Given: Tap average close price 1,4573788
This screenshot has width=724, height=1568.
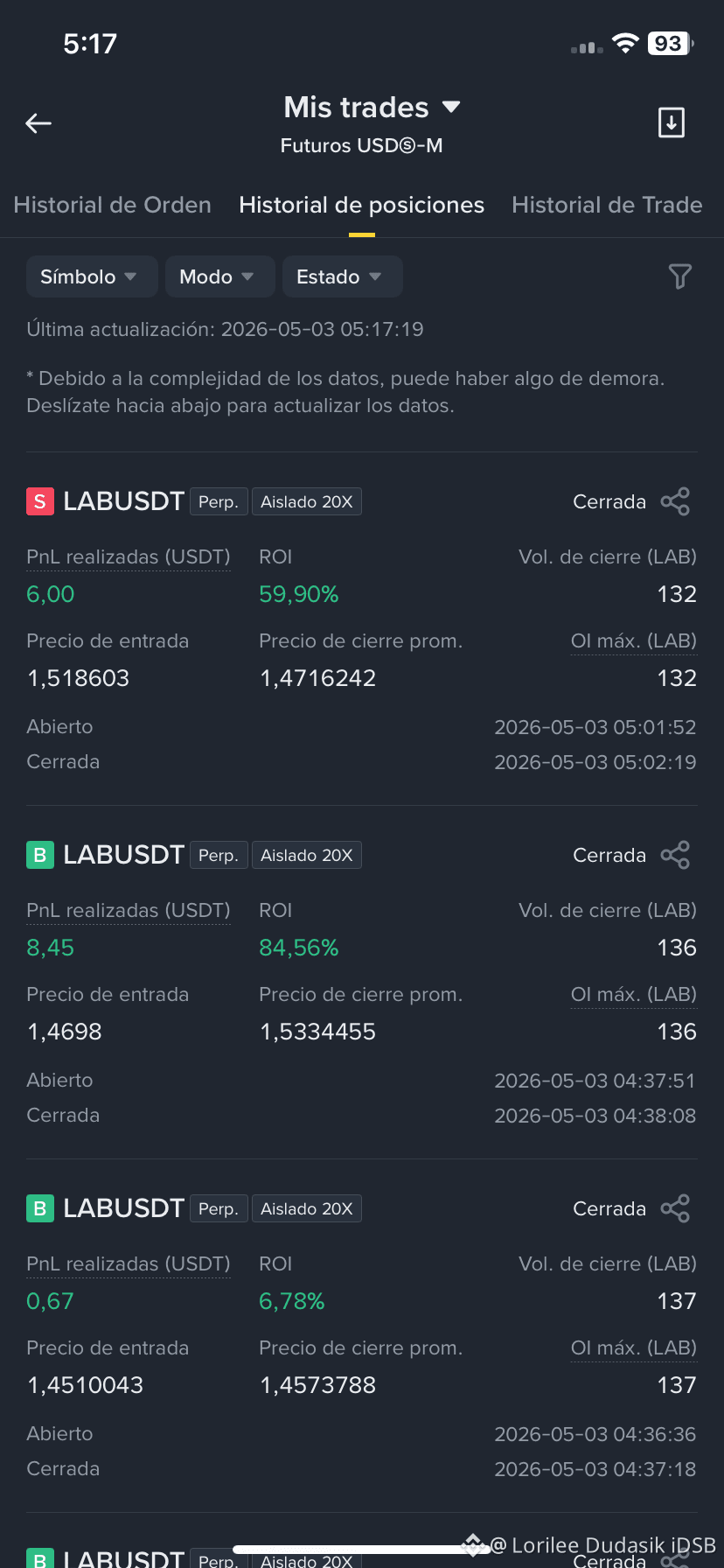Looking at the screenshot, I should (x=318, y=1385).
